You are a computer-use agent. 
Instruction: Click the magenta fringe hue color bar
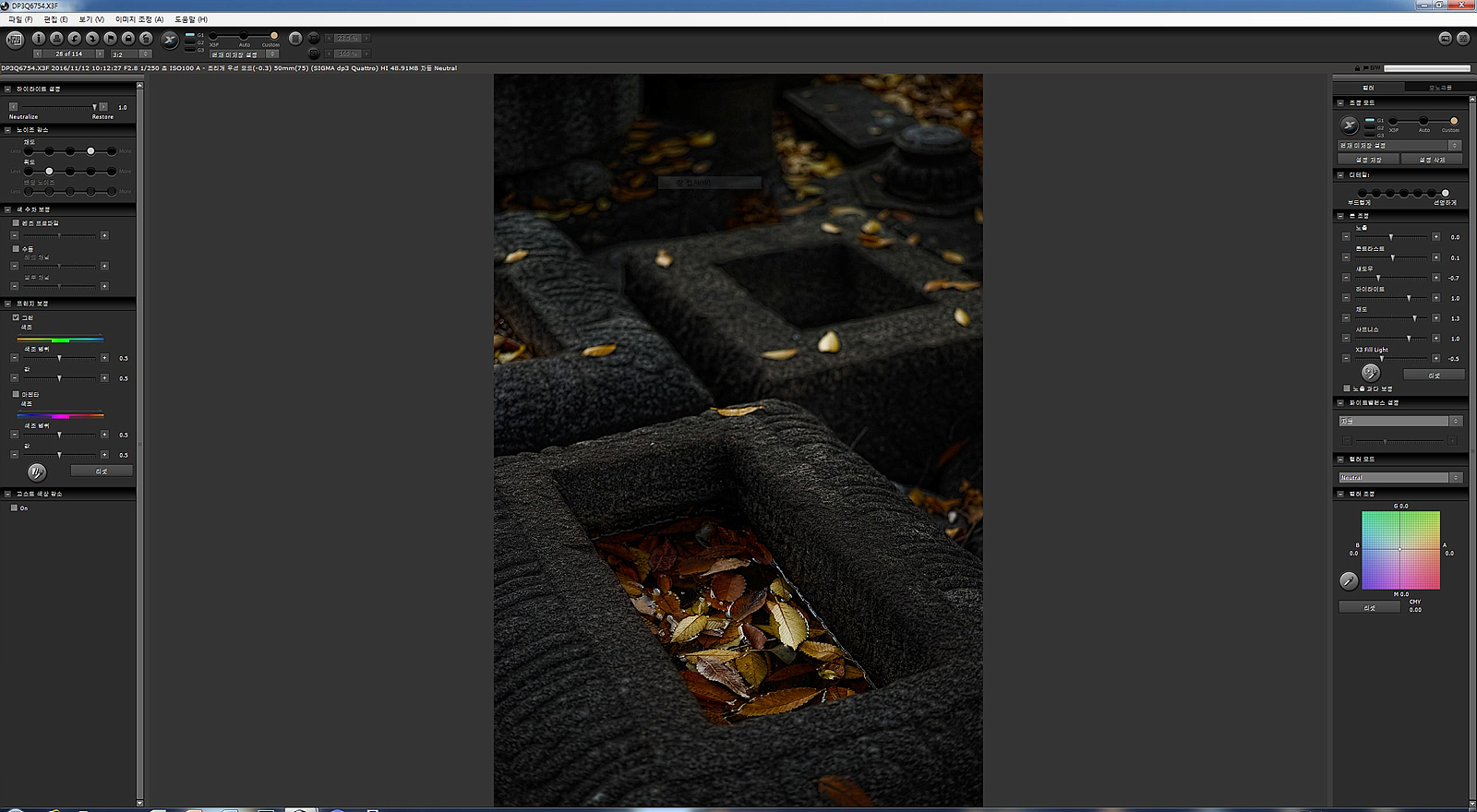60,416
